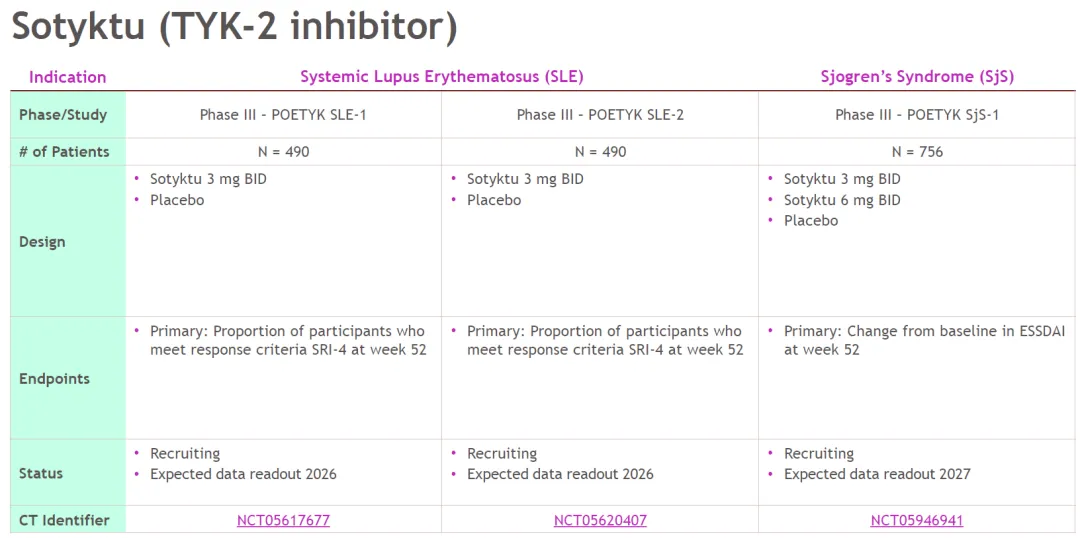This screenshot has height=538, width=1080.
Task: Select the Indication column header
Action: point(67,77)
